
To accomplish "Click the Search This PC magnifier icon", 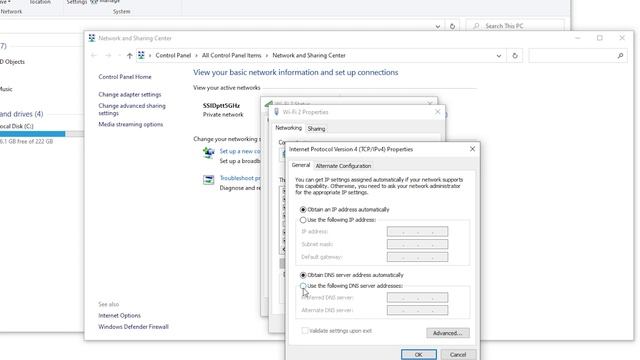I will click(476, 26).
